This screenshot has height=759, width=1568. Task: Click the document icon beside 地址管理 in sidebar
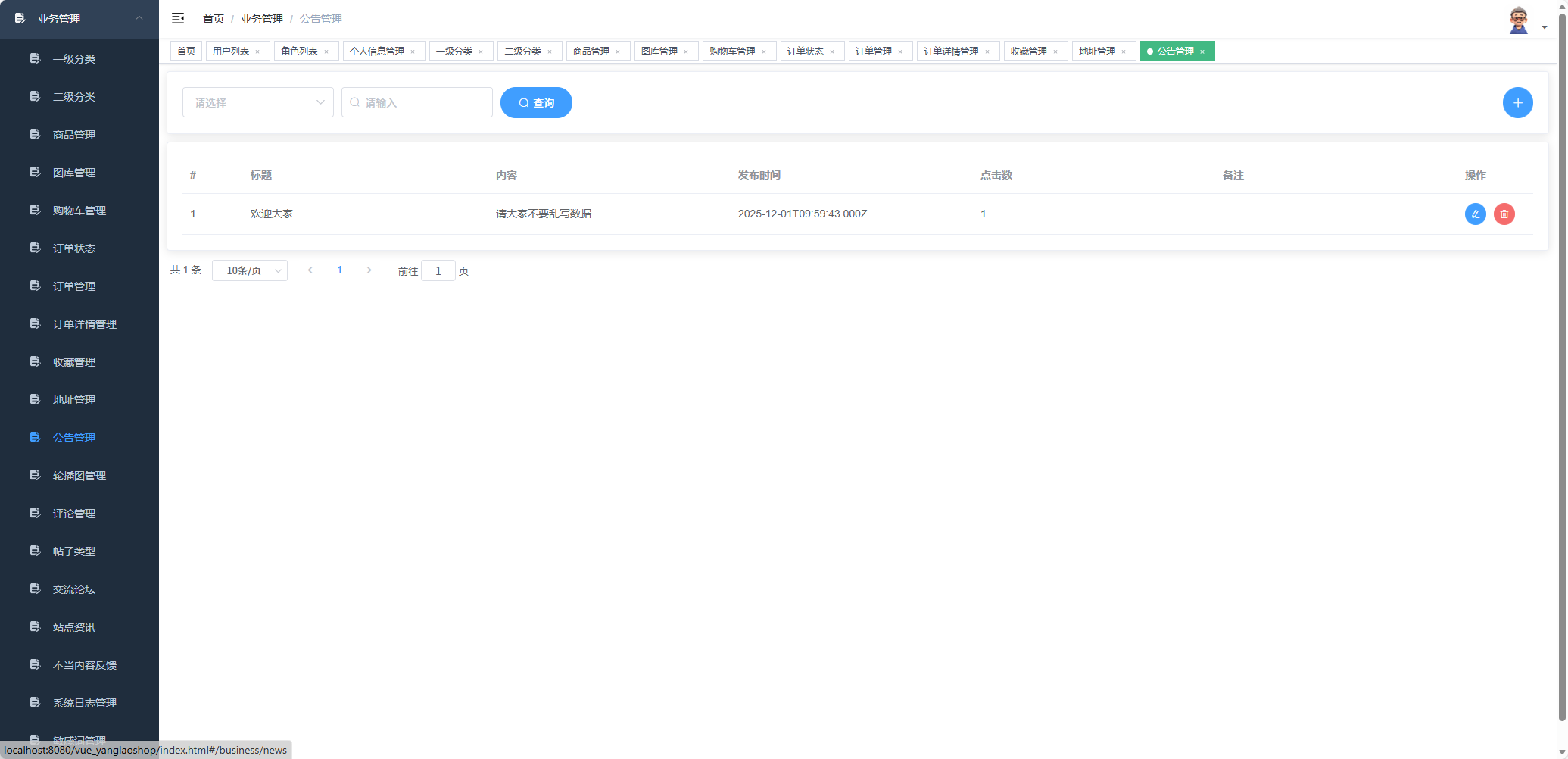coord(35,399)
